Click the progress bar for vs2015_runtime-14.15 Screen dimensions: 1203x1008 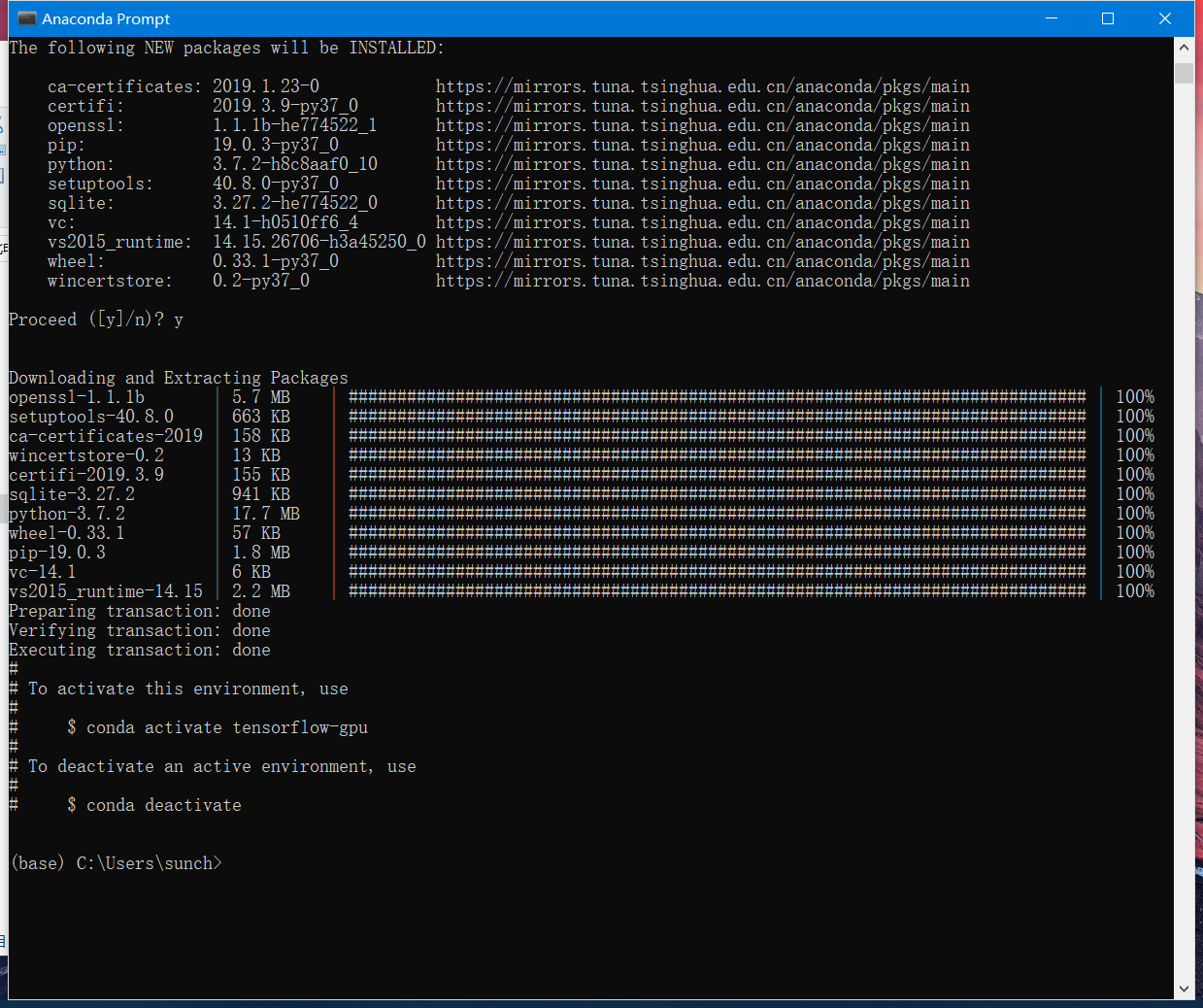718,591
